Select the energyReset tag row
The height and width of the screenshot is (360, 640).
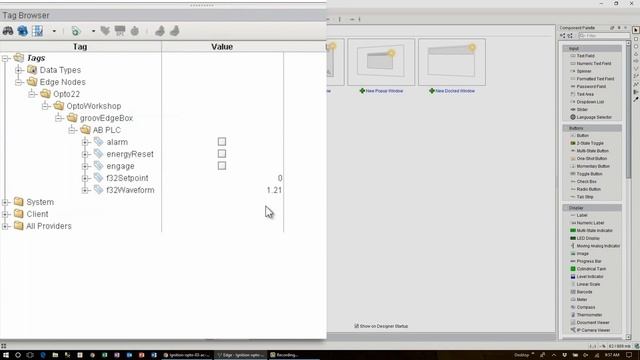[x=130, y=154]
